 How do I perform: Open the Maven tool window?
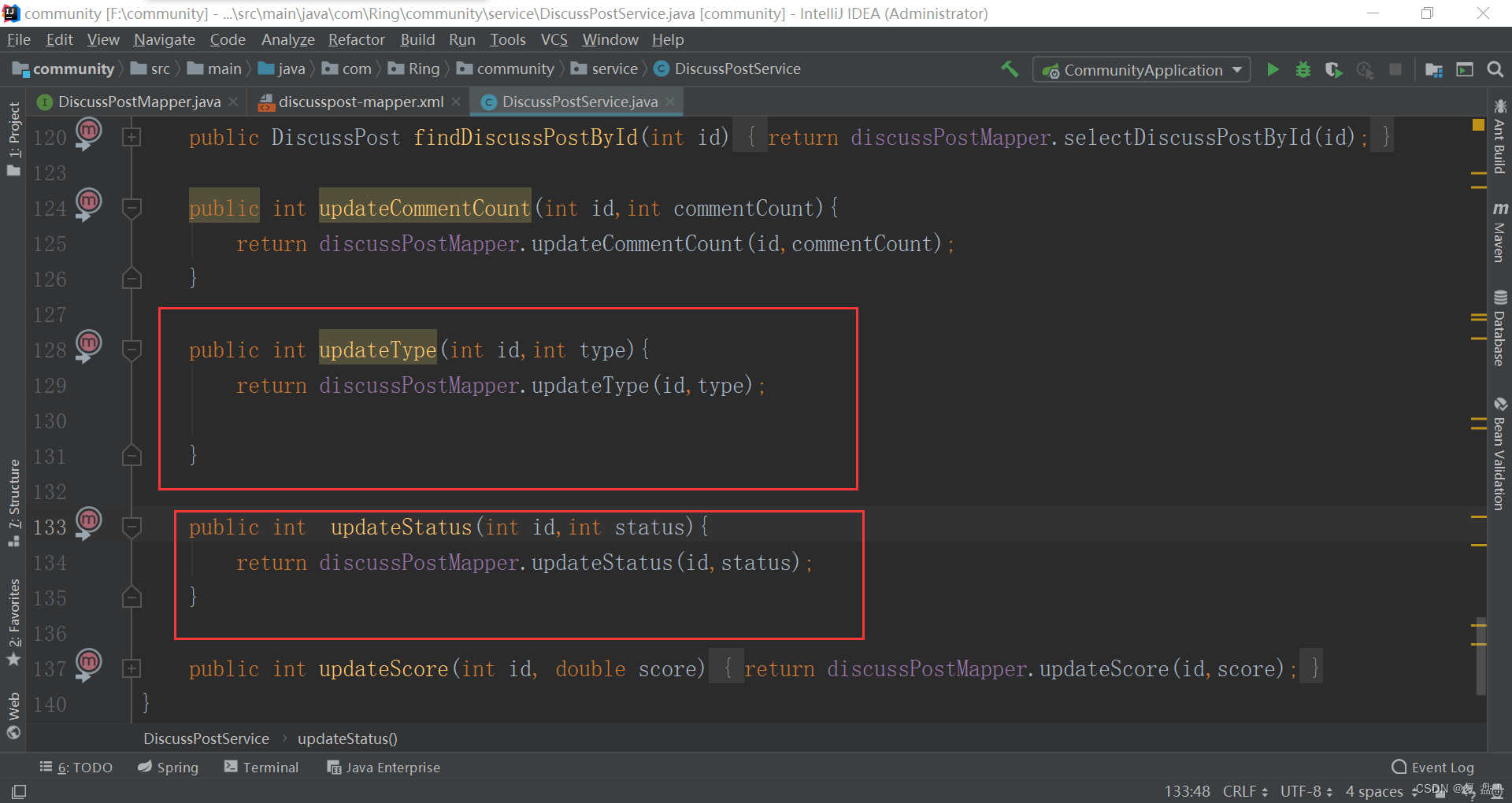tap(1499, 231)
